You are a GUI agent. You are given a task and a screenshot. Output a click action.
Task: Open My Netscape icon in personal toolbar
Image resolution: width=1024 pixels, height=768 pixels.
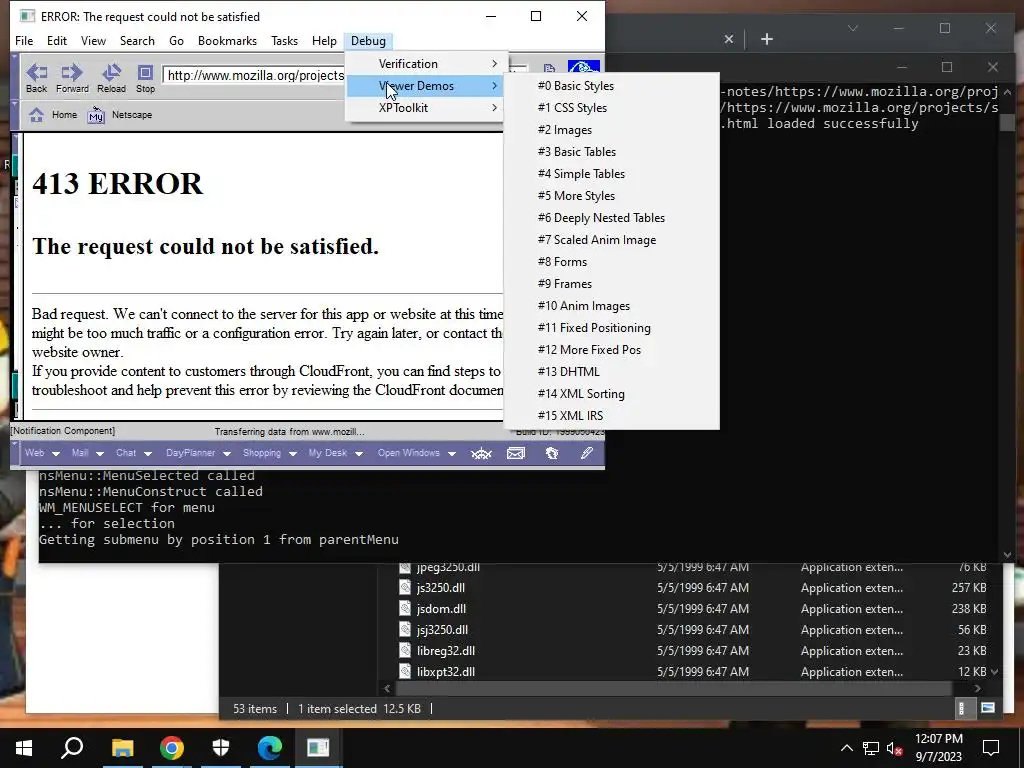coord(96,115)
